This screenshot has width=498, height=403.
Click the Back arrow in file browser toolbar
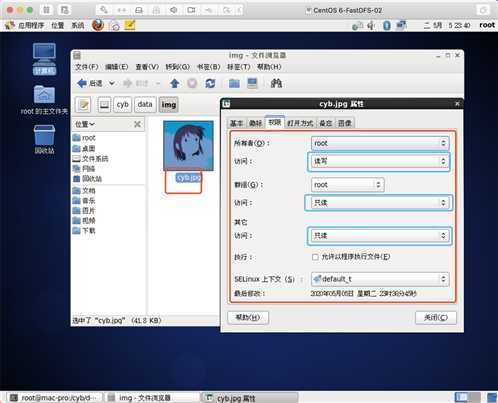pyautogui.click(x=82, y=83)
